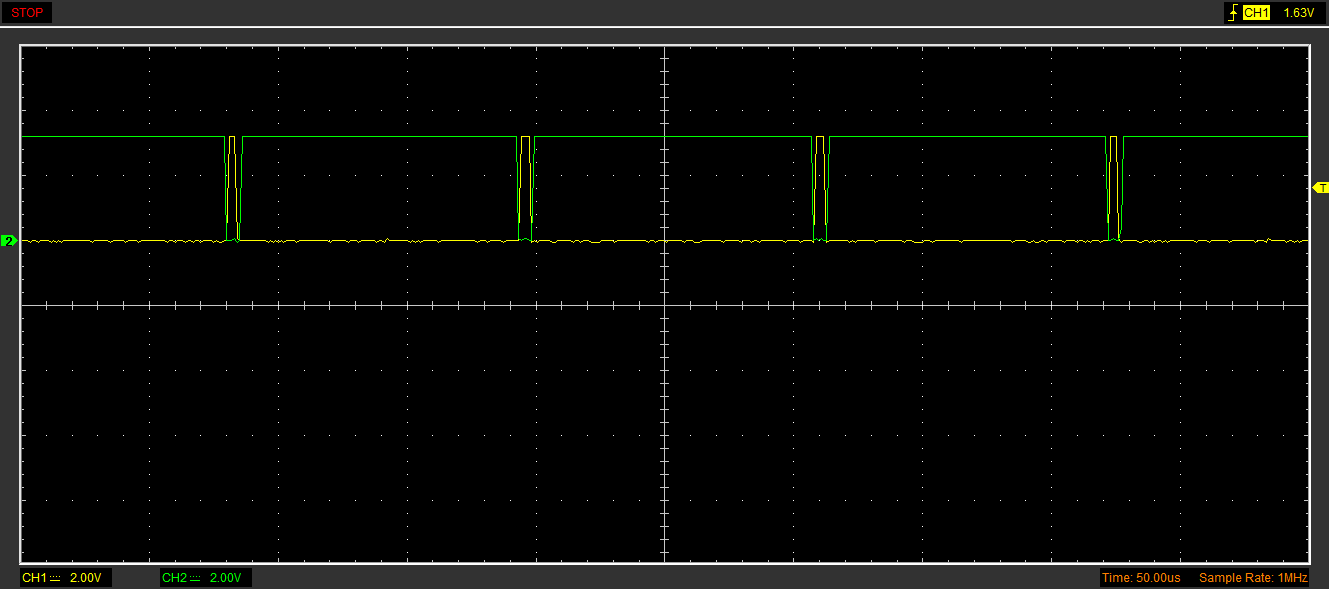Click the CH1 DC coupling symbol at bottom
Image resolution: width=1329 pixels, height=589 pixels.
click(x=55, y=578)
